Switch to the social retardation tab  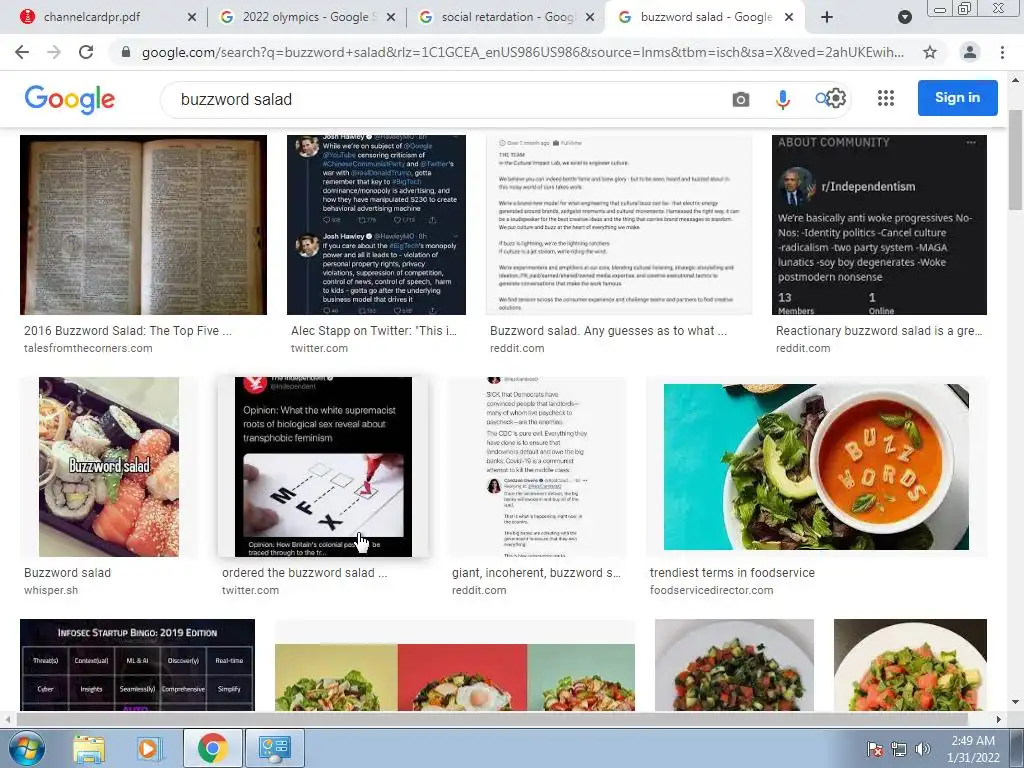coord(505,17)
